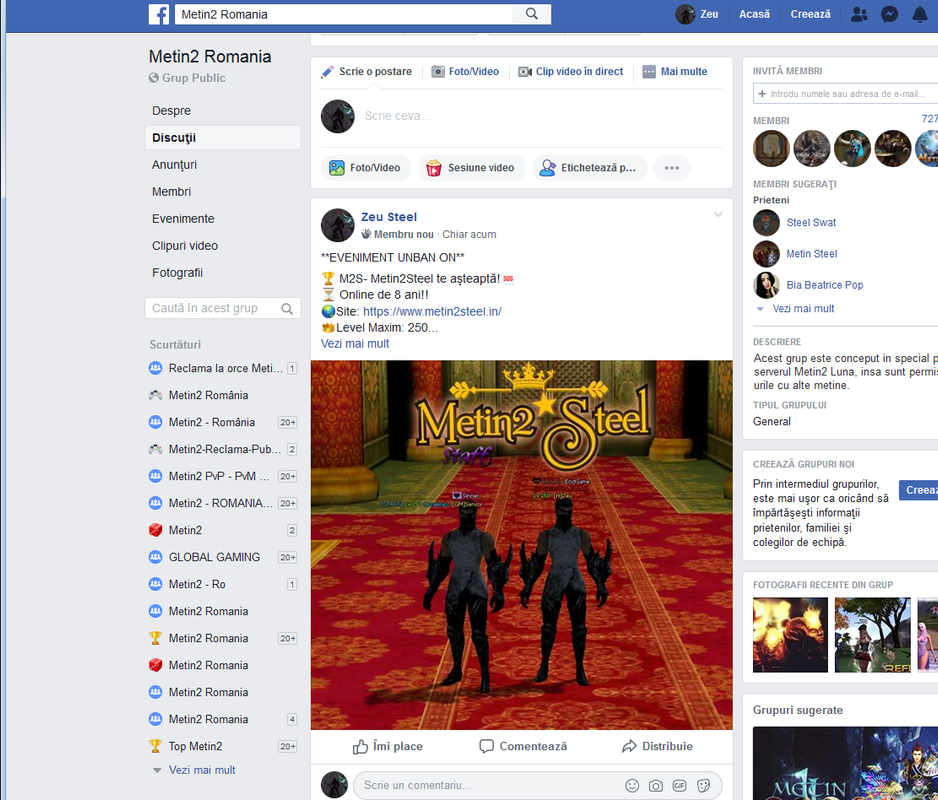Click the emoji icon in comment box
The image size is (938, 800).
click(632, 786)
